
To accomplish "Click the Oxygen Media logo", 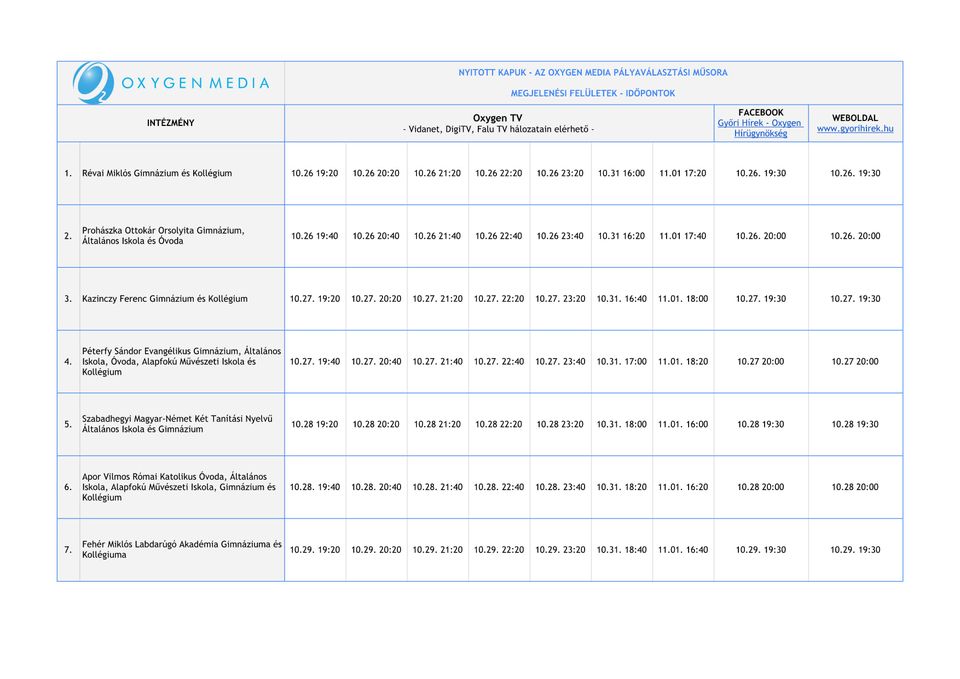I will (171, 83).
